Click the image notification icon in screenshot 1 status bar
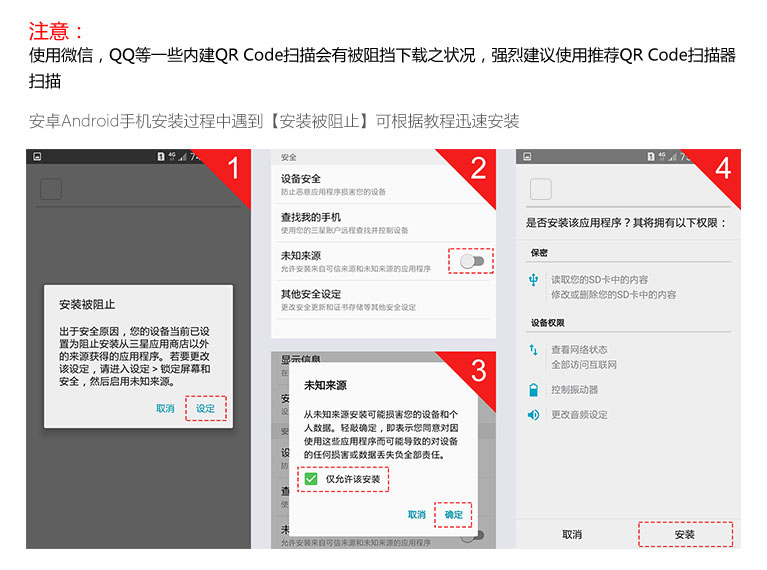Image resolution: width=767 pixels, height=570 pixels. [37, 157]
